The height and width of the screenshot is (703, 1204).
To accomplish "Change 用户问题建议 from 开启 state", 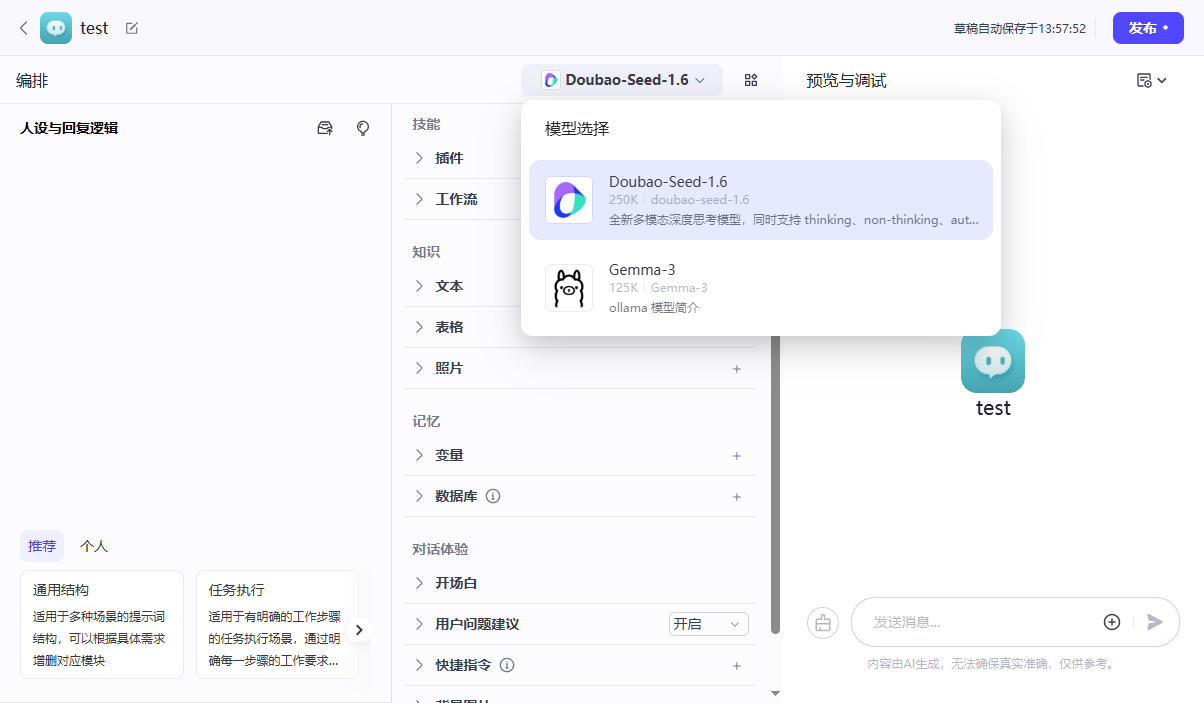I will (708, 623).
